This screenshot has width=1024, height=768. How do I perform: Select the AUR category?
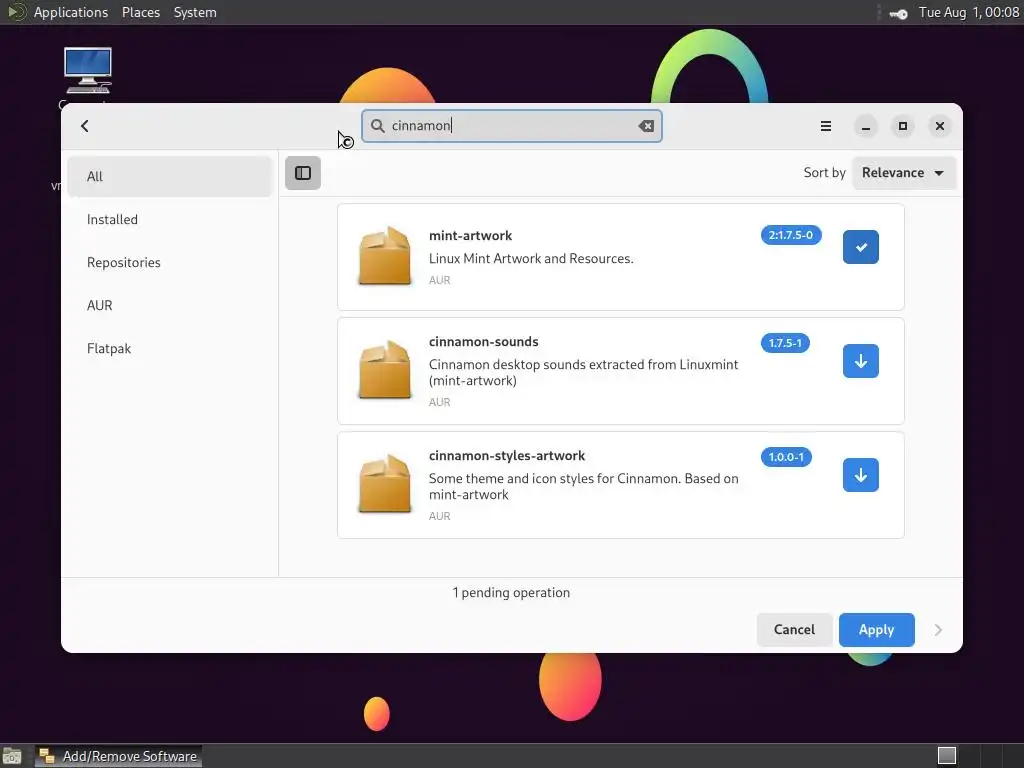[169, 306]
